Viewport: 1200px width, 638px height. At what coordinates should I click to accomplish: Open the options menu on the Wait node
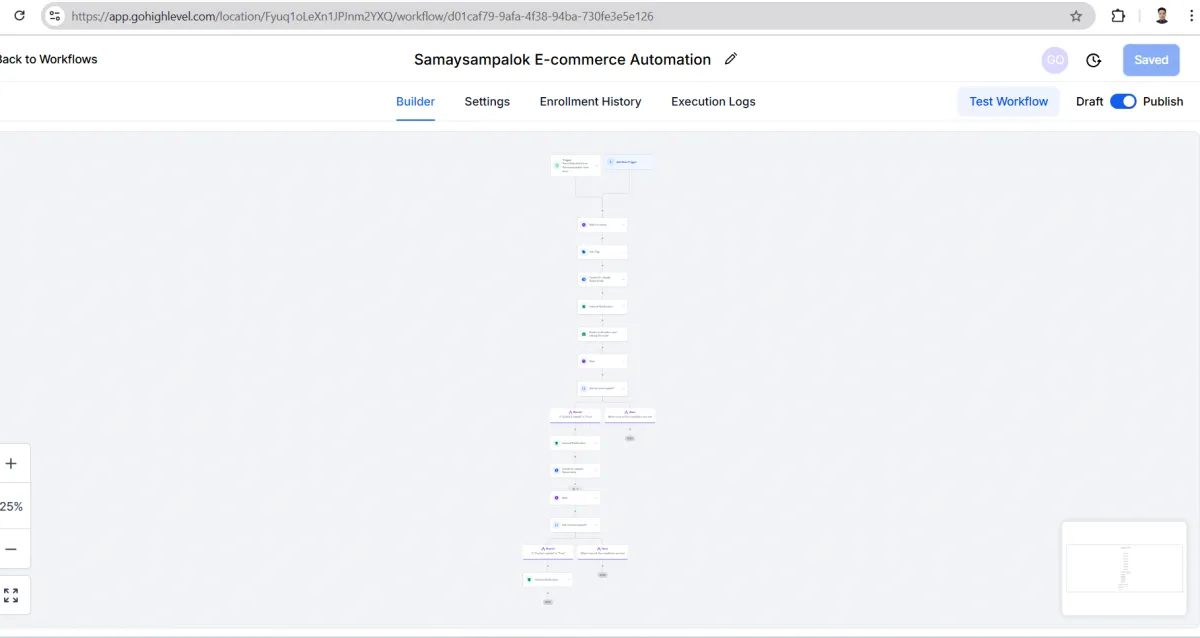pyautogui.click(x=624, y=359)
